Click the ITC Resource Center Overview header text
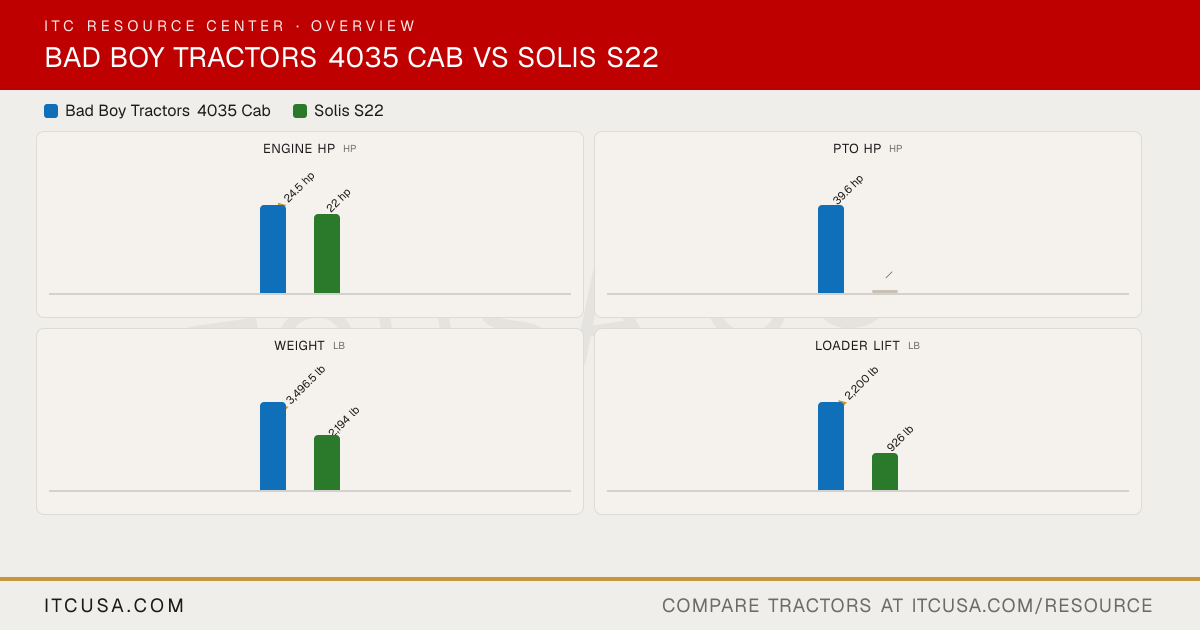 (x=230, y=26)
